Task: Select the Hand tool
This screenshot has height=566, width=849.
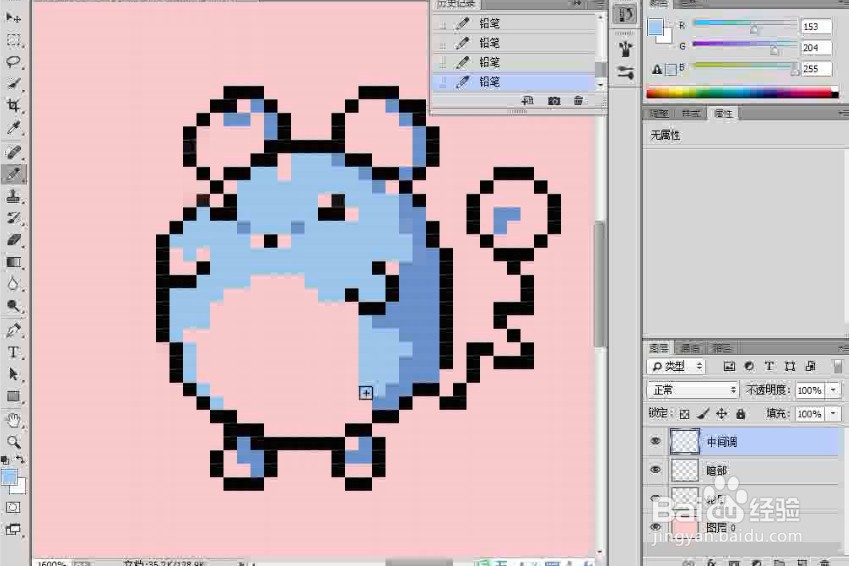Action: pos(13,419)
